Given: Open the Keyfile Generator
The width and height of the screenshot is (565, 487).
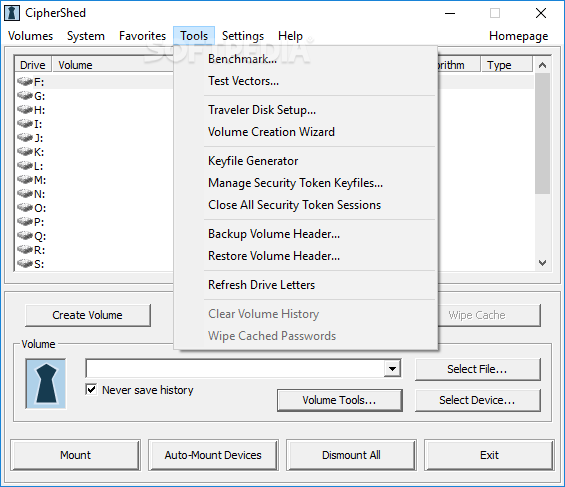Looking at the screenshot, I should click(x=306, y=161).
